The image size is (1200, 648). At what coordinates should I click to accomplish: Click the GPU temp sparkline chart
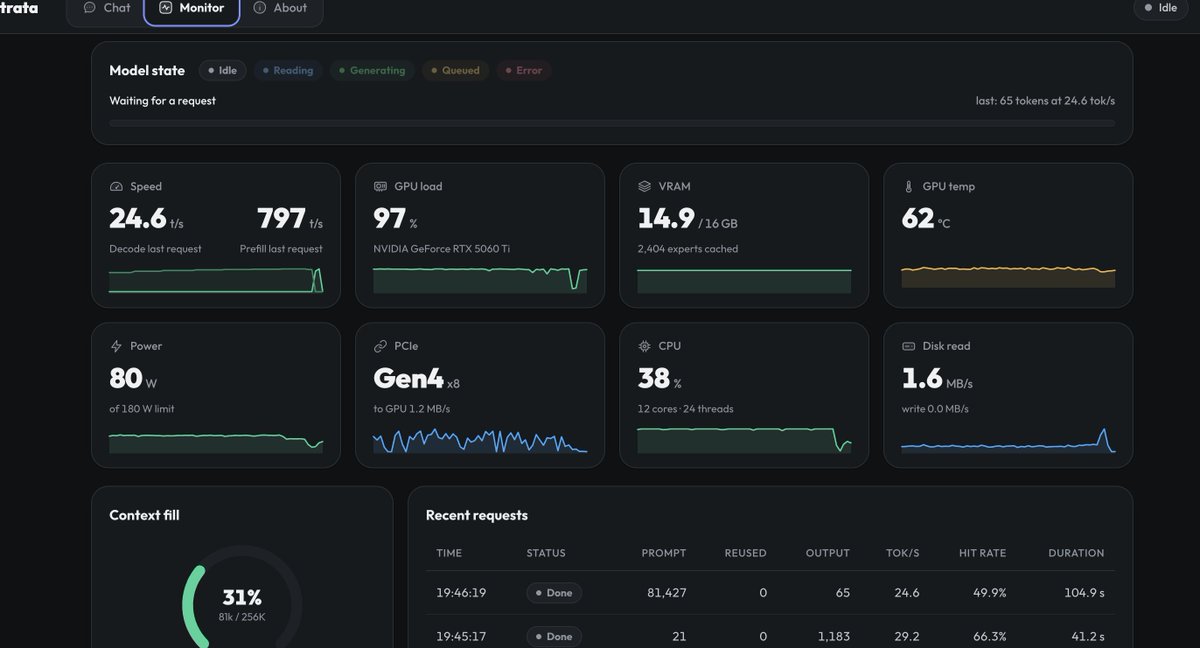coord(1008,277)
